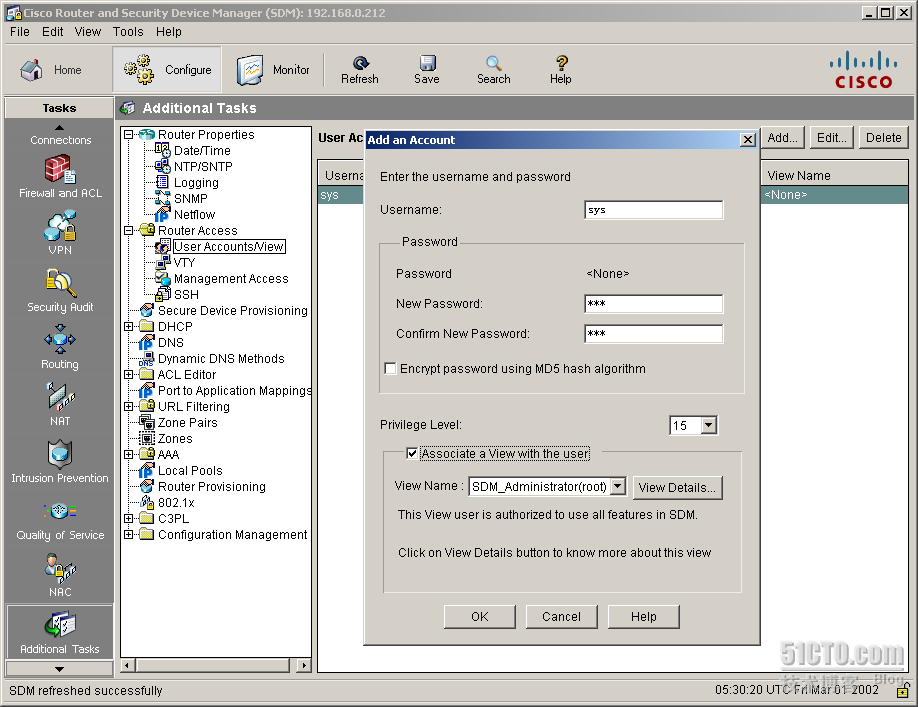The width and height of the screenshot is (918, 707).
Task: Open the Edit menu
Action: (x=52, y=32)
